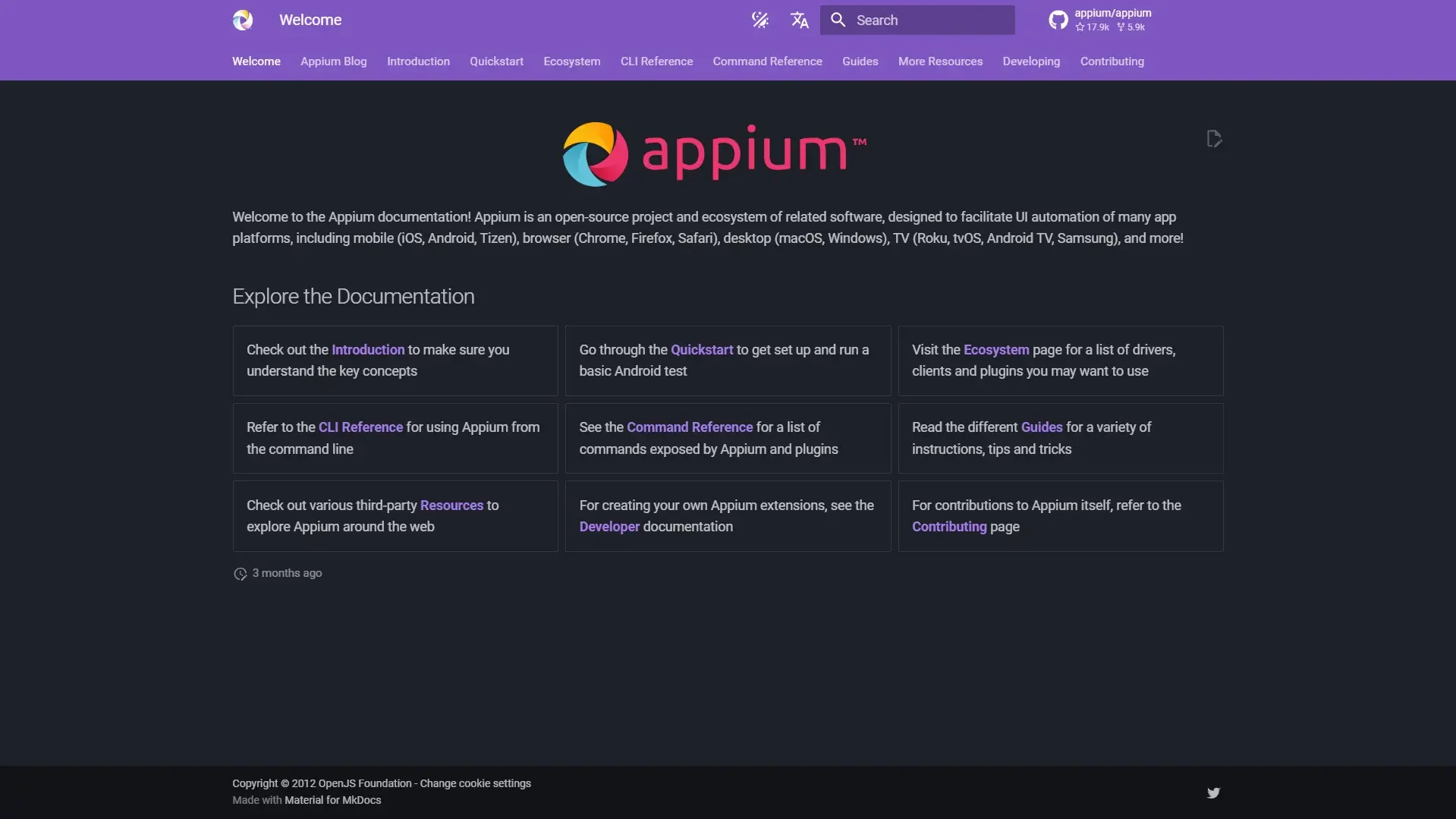Screen dimensions: 1456x819
Task: Click the 17.9k stars count
Action: tap(1092, 27)
